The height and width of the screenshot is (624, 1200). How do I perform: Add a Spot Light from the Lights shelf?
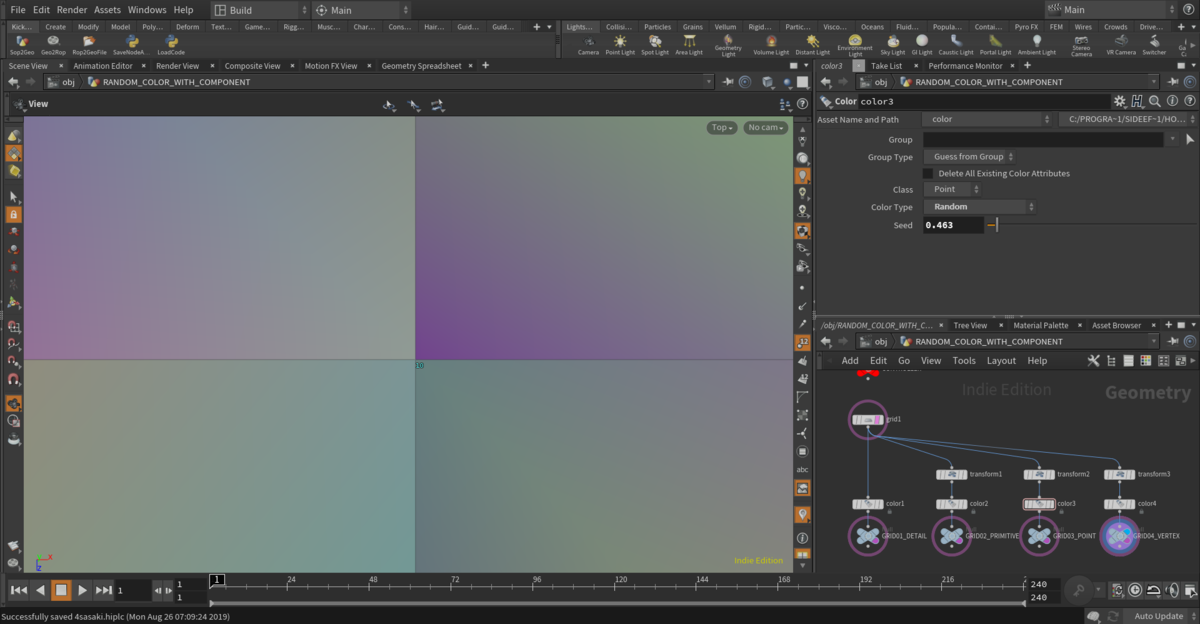(x=655, y=39)
